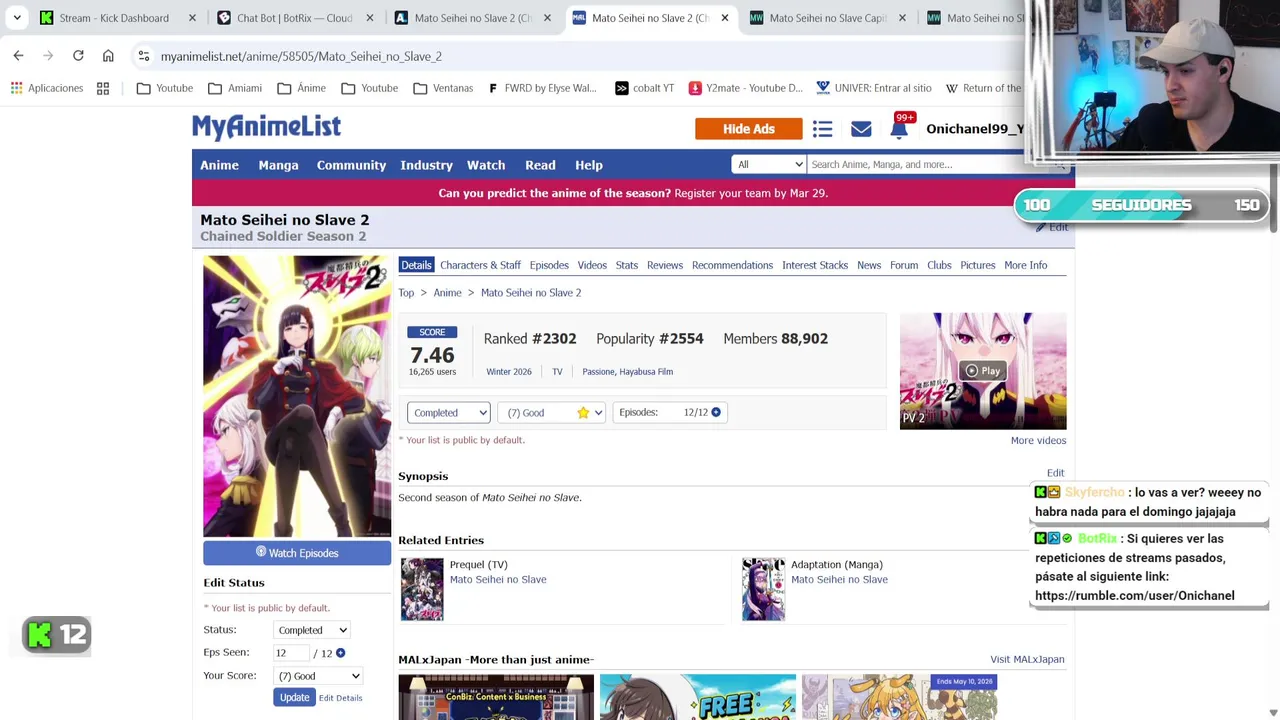
Task: Switch to the Forum tab
Action: tap(904, 265)
